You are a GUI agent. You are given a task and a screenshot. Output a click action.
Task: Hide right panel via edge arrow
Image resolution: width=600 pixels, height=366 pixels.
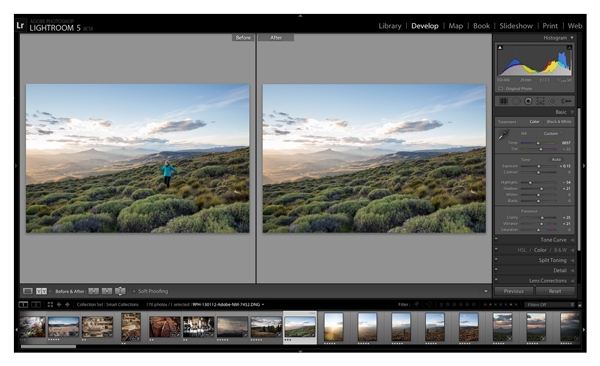(x=584, y=166)
